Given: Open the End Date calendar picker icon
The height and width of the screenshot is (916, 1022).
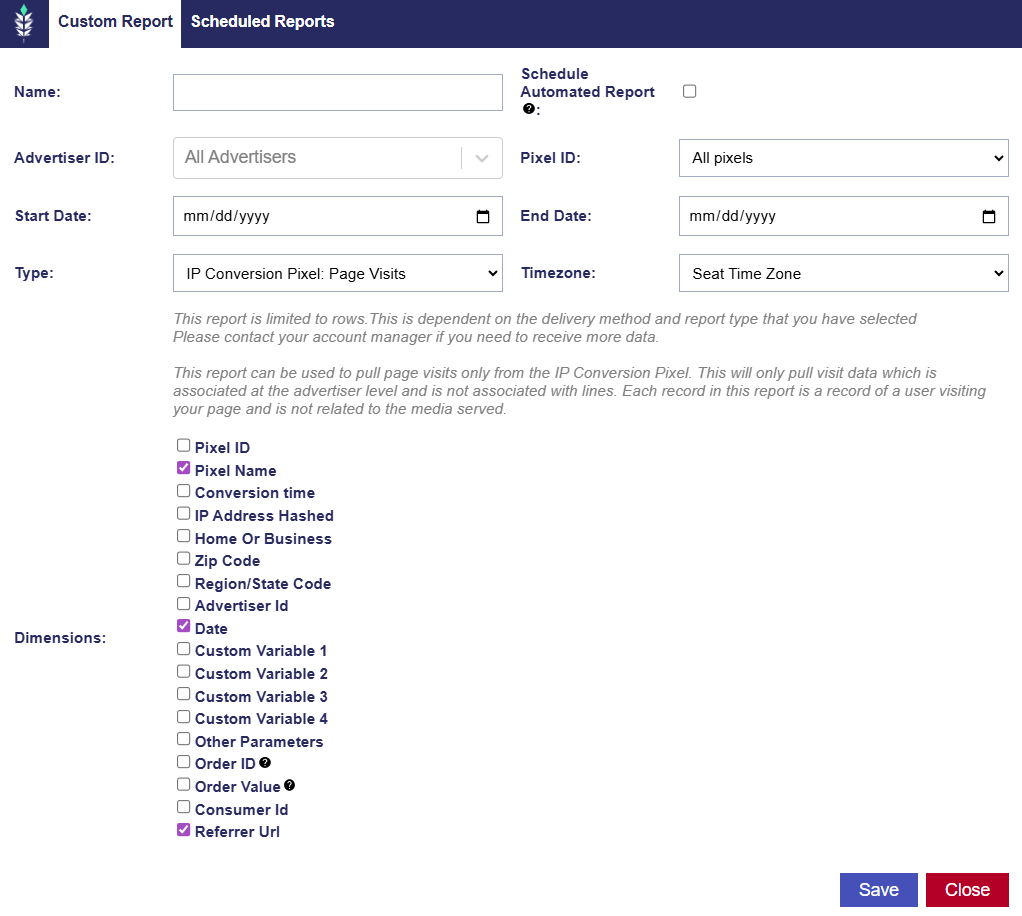Looking at the screenshot, I should click(x=989, y=216).
